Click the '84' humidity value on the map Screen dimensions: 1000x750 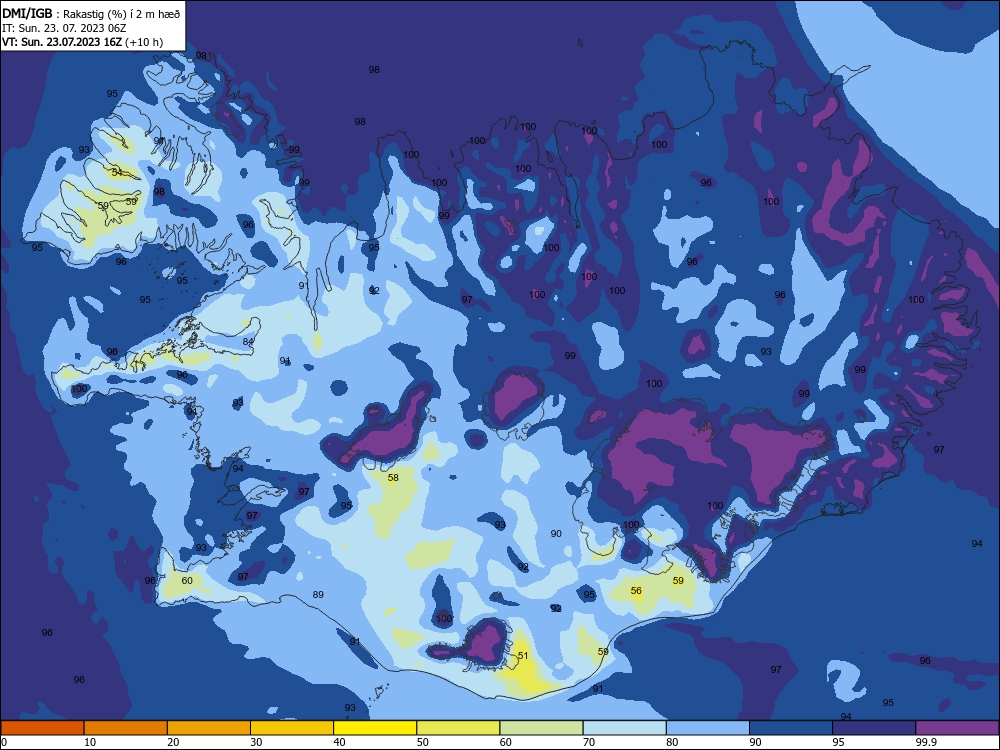click(x=248, y=342)
